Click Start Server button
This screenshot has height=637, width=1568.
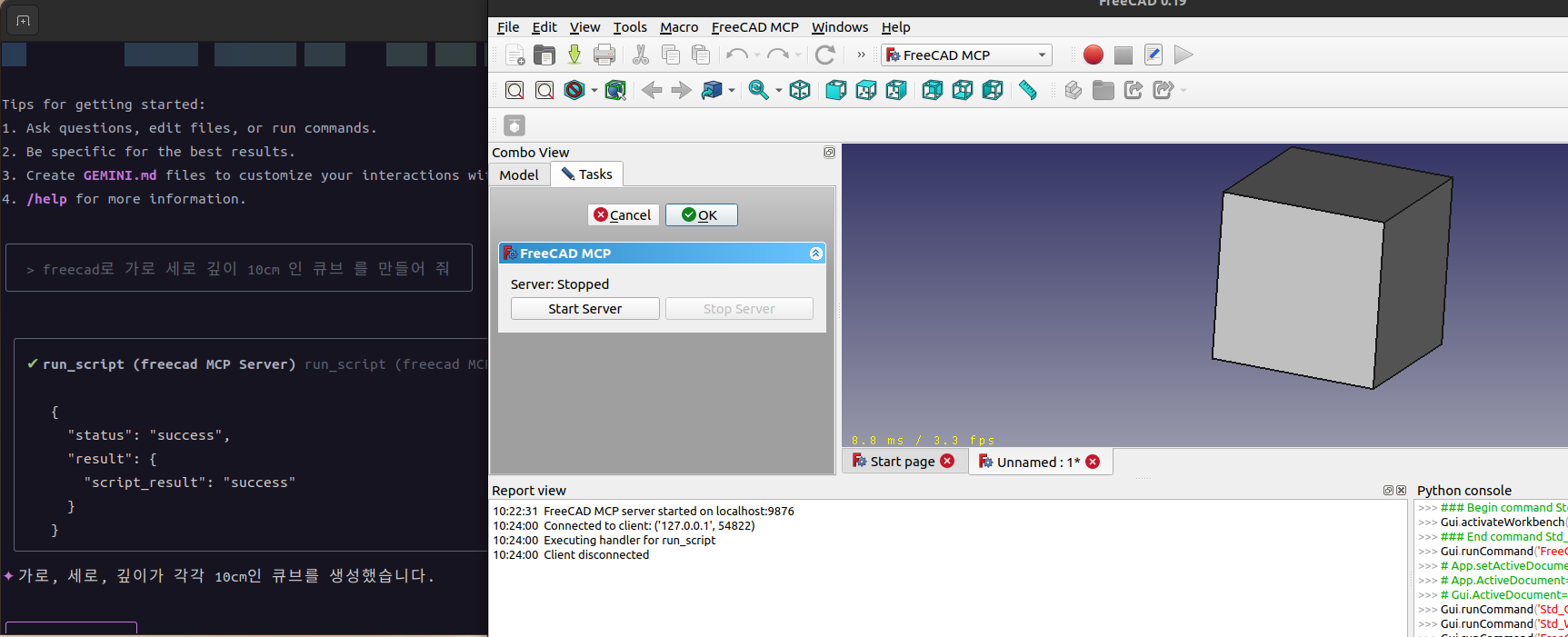pos(585,309)
